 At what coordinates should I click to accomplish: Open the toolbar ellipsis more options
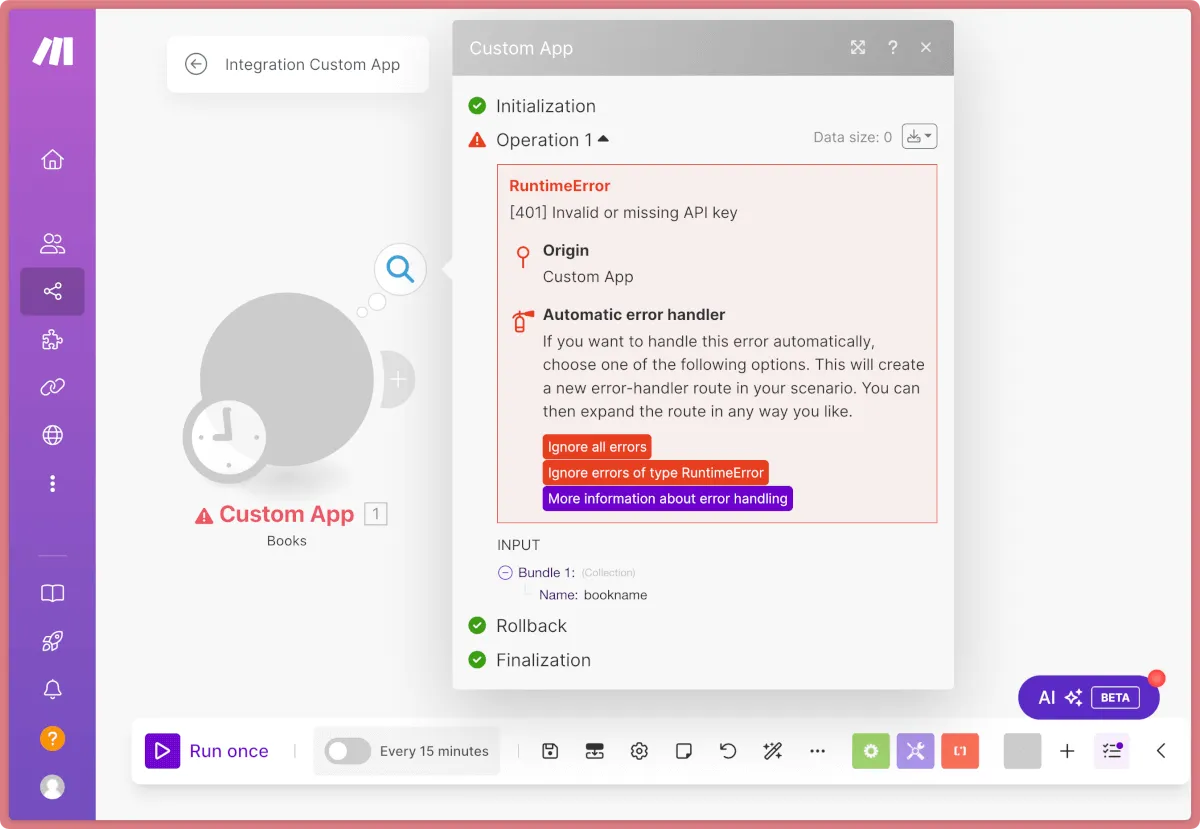(x=818, y=751)
